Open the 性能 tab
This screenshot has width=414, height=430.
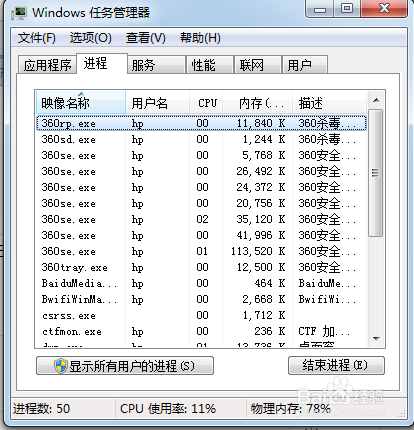(x=210, y=65)
